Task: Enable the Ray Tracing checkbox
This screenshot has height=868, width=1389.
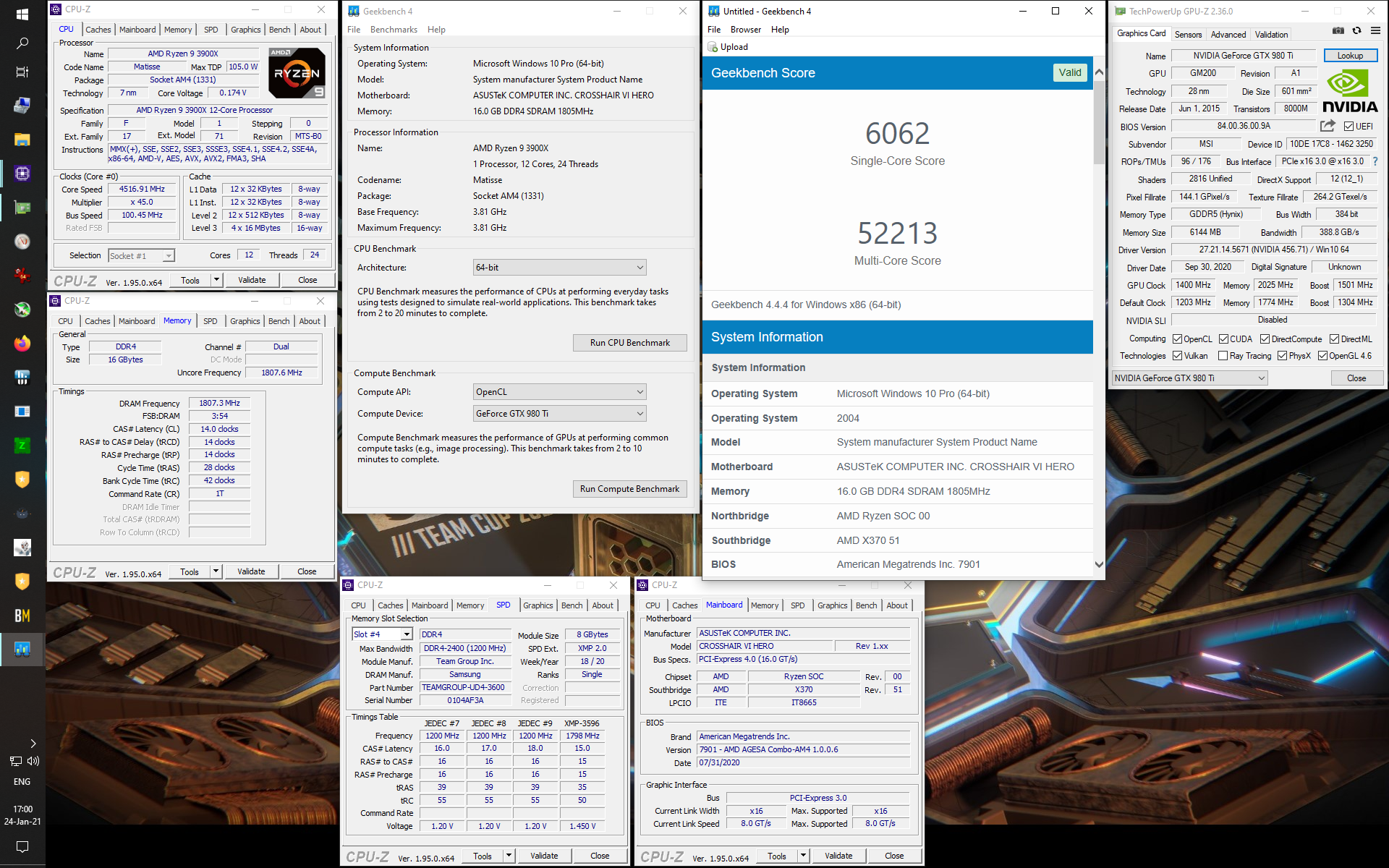Action: [1223, 356]
